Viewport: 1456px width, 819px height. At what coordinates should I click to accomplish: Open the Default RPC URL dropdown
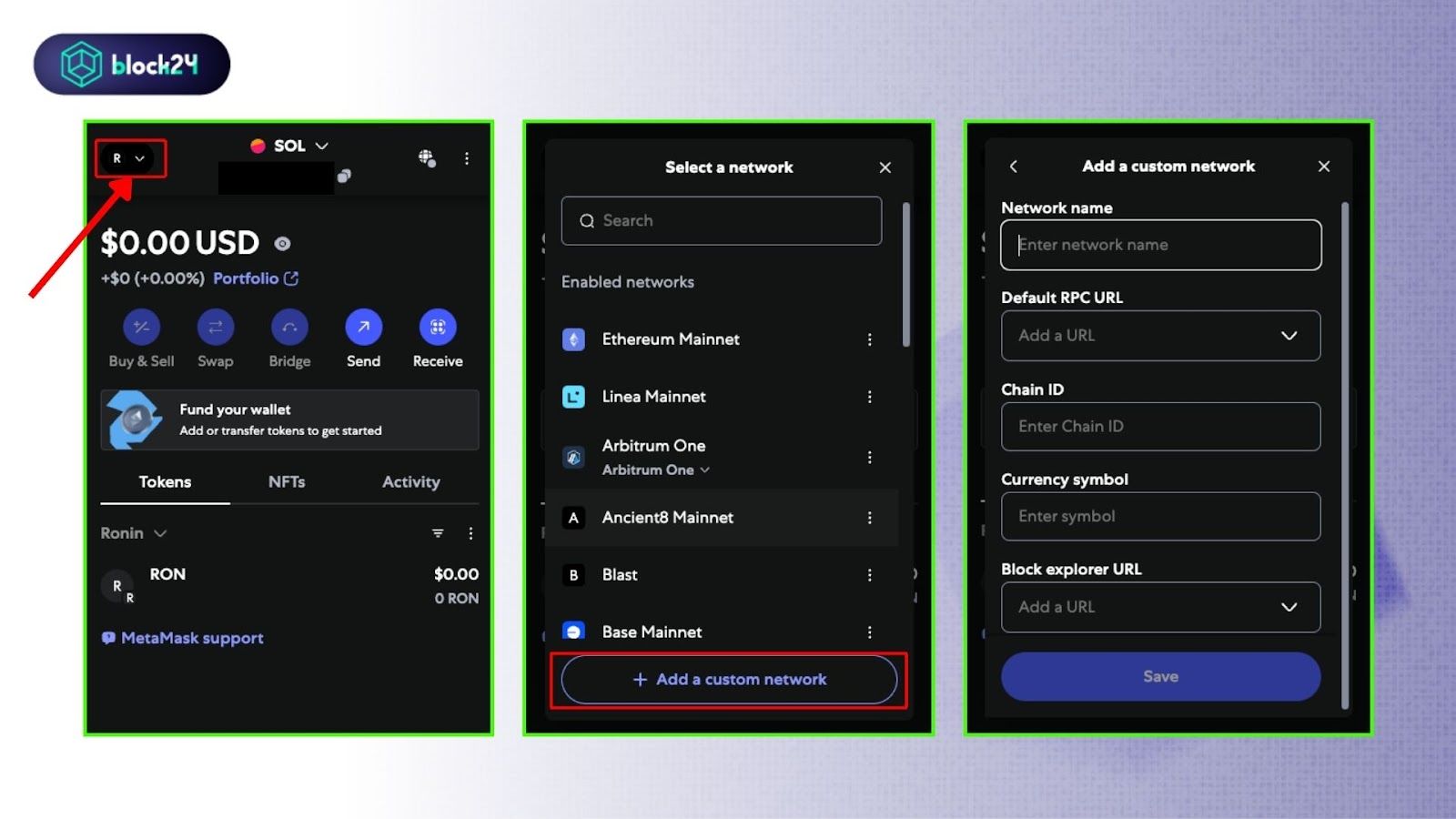pos(1161,336)
